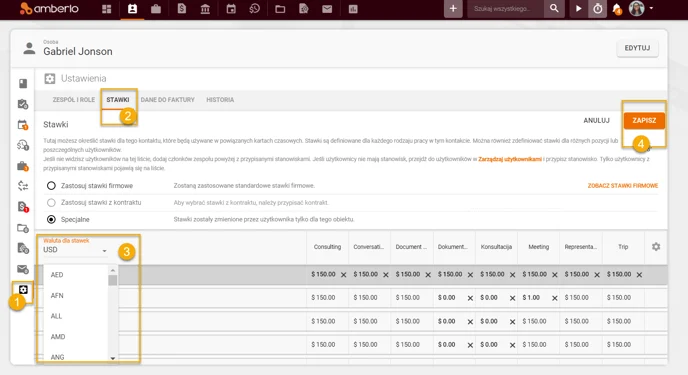Open the Zarządzaj użytkownikami link
Viewport: 688px width, 375px height.
click(509, 159)
